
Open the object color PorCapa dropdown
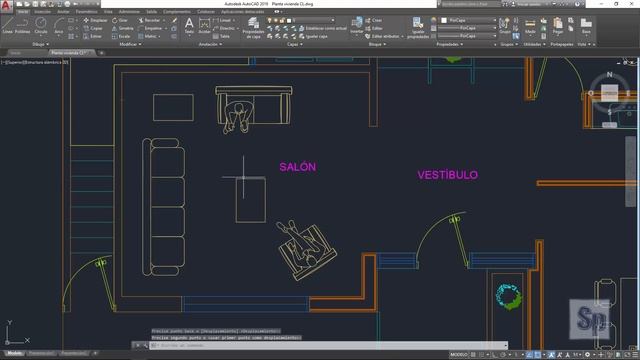point(467,20)
